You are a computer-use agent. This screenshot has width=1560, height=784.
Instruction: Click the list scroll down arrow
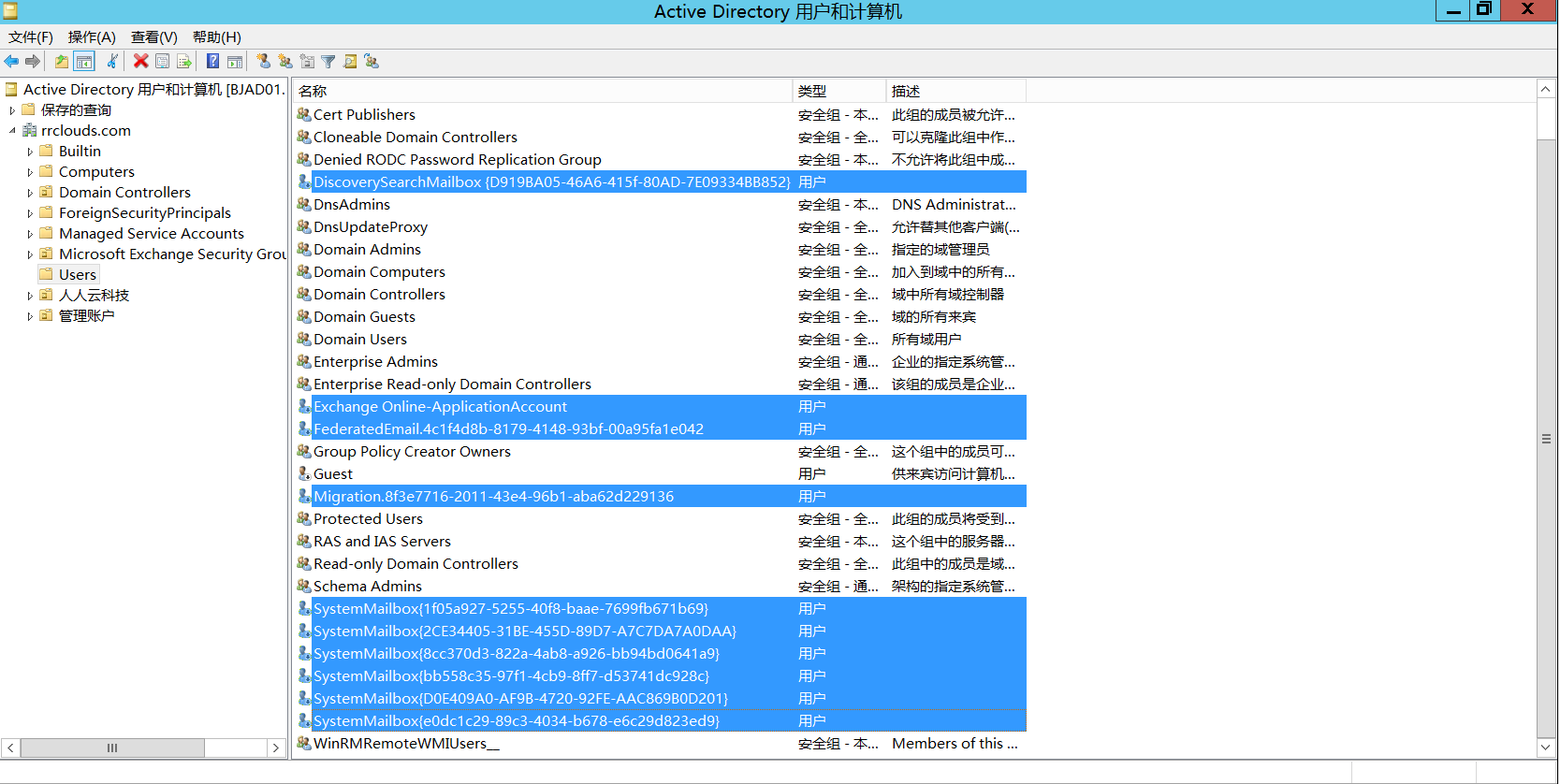[x=1546, y=748]
